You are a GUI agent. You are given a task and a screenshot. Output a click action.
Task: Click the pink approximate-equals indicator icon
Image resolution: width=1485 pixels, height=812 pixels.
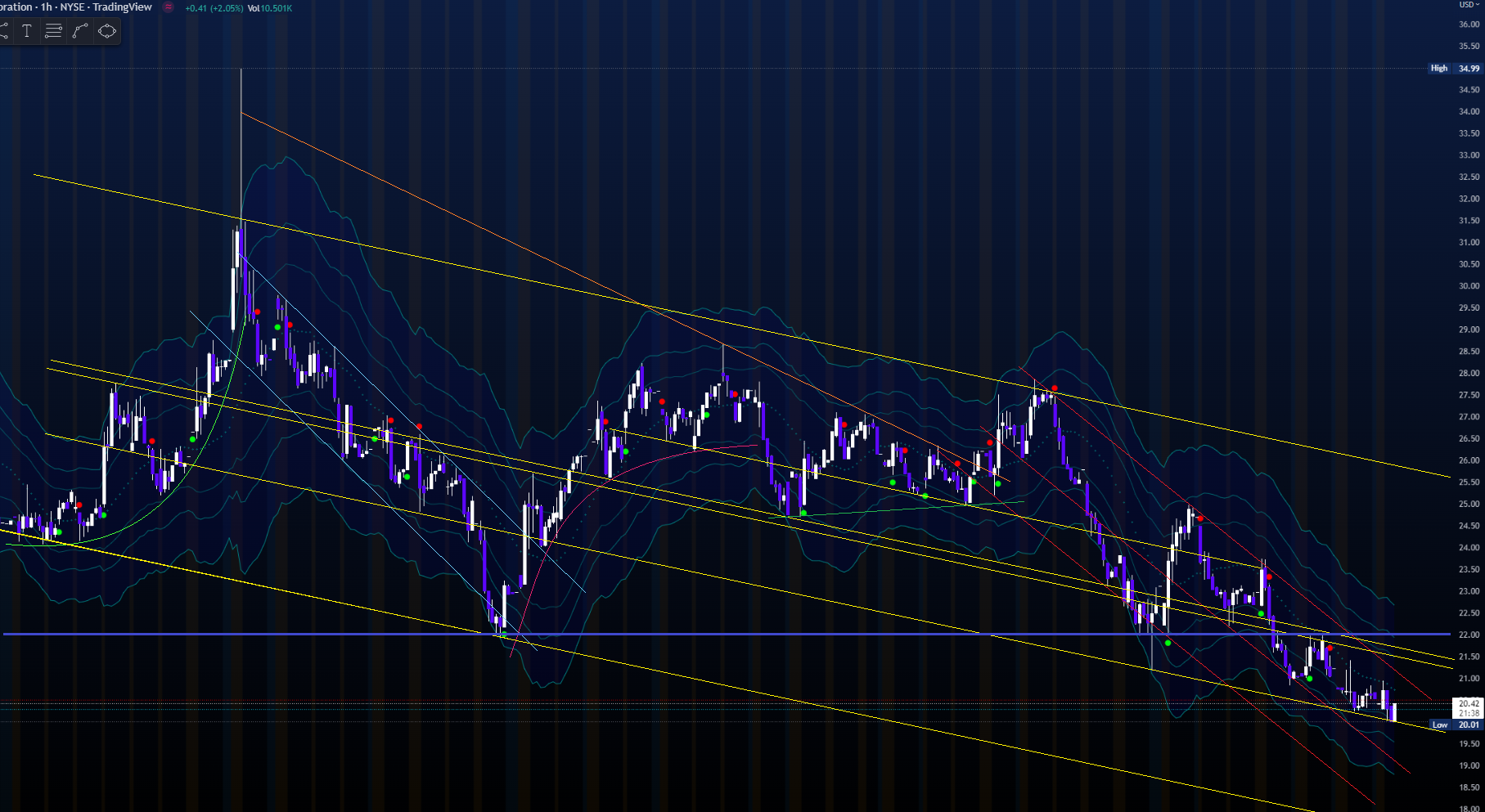[169, 7]
